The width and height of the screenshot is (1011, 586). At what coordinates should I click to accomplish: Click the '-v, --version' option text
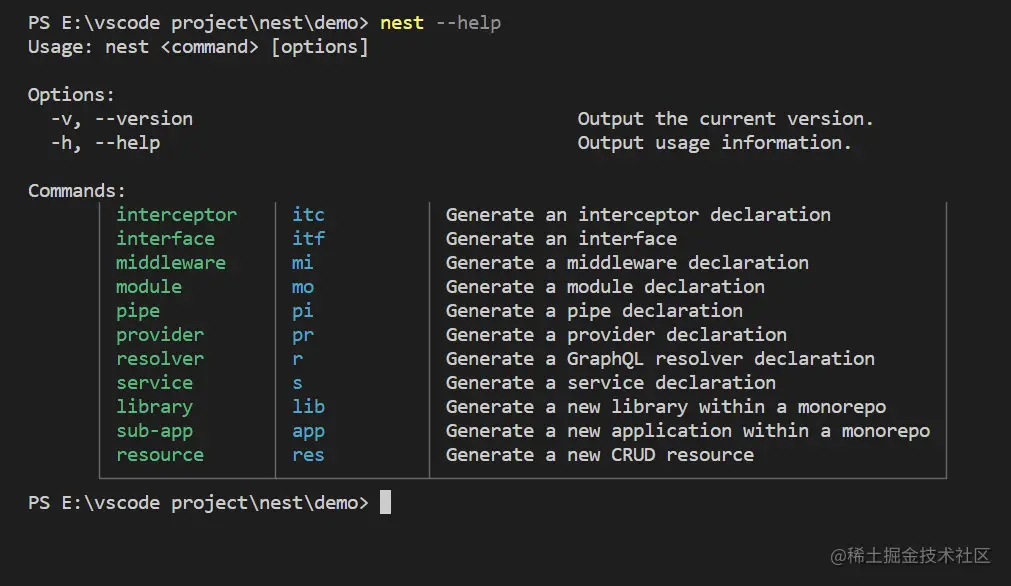coord(122,118)
